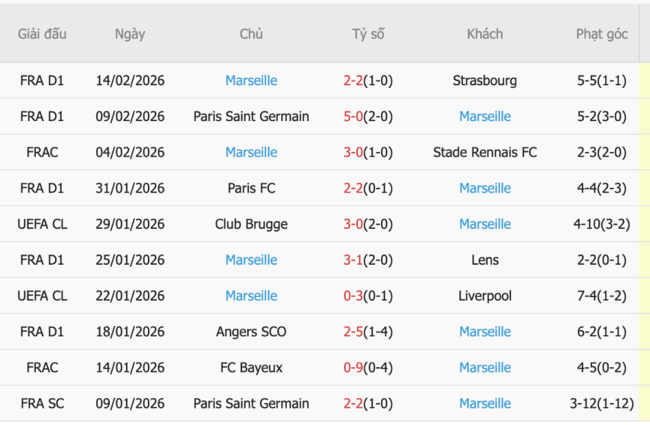
Task: Click Angers SCO team name
Action: (251, 332)
